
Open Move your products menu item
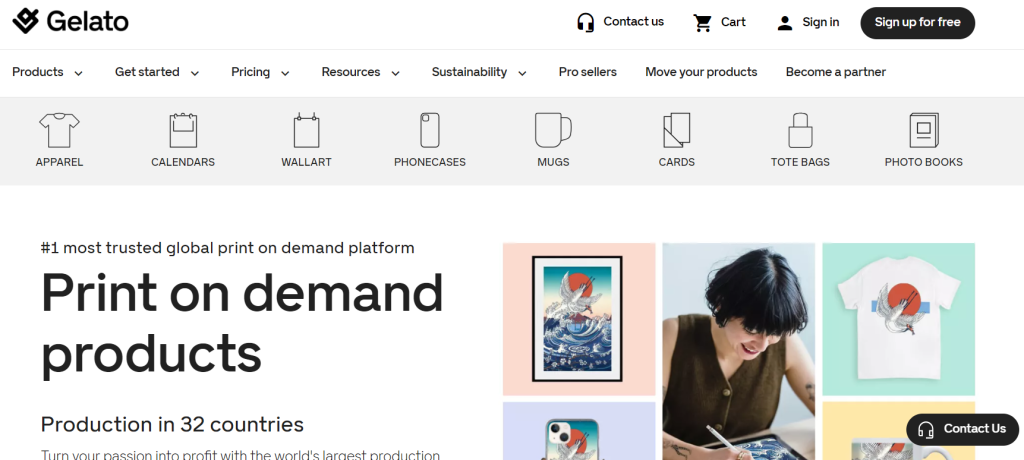click(701, 72)
